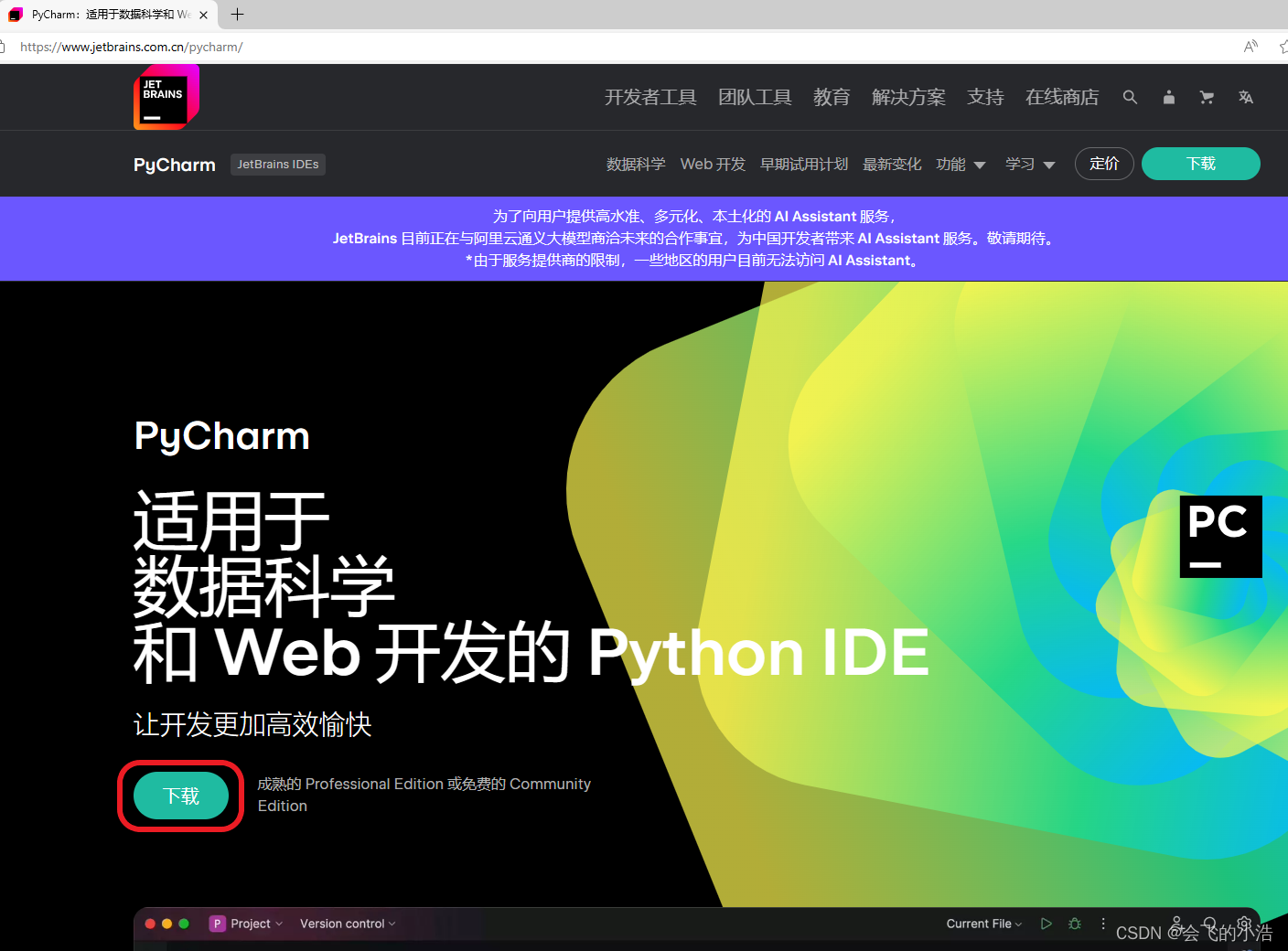Viewport: 1288px width, 951px height.
Task: Click the text 成熟的 Professional Edition 或免费的 Community
Action: pos(424,784)
